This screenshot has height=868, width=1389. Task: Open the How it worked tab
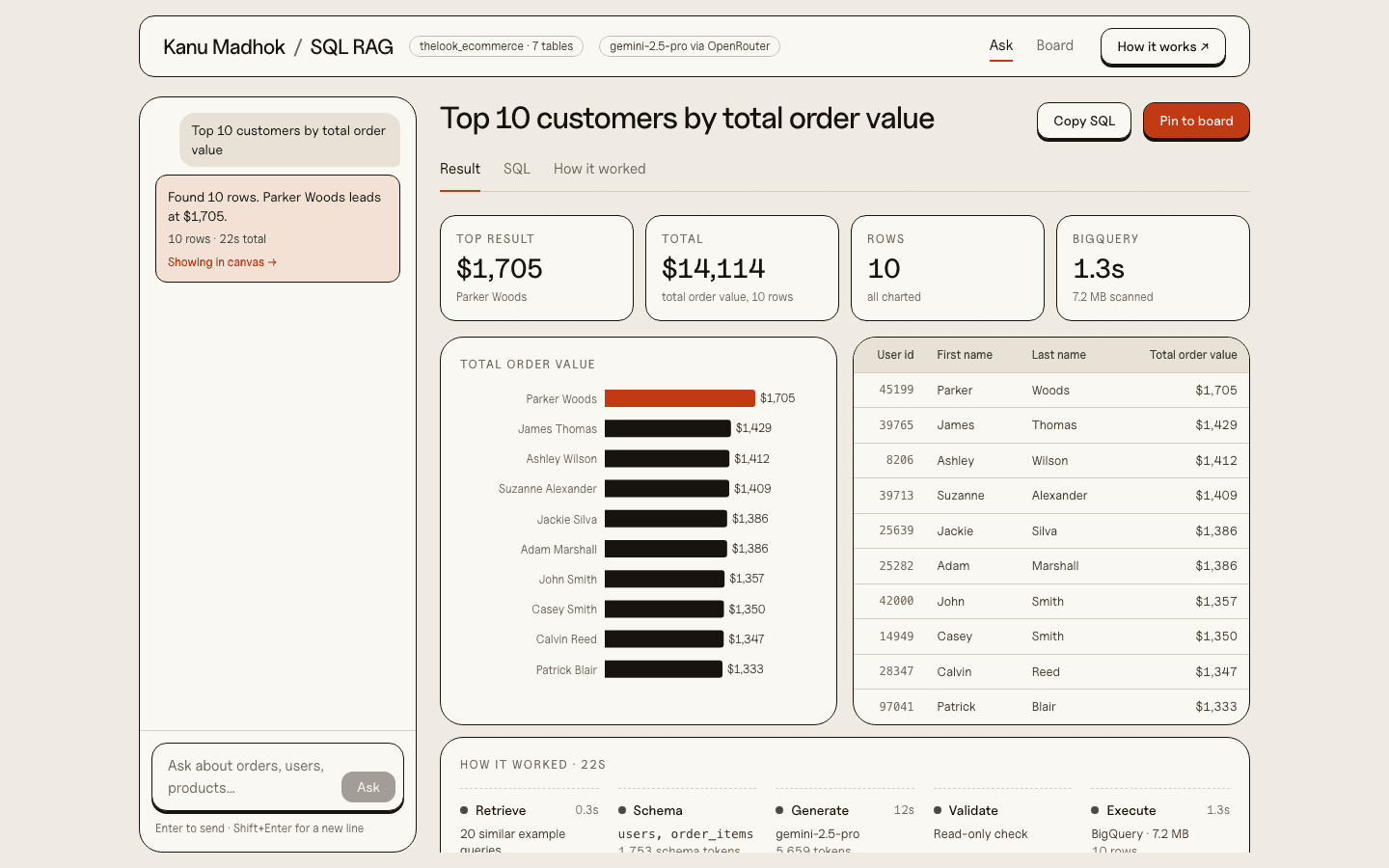[600, 169]
